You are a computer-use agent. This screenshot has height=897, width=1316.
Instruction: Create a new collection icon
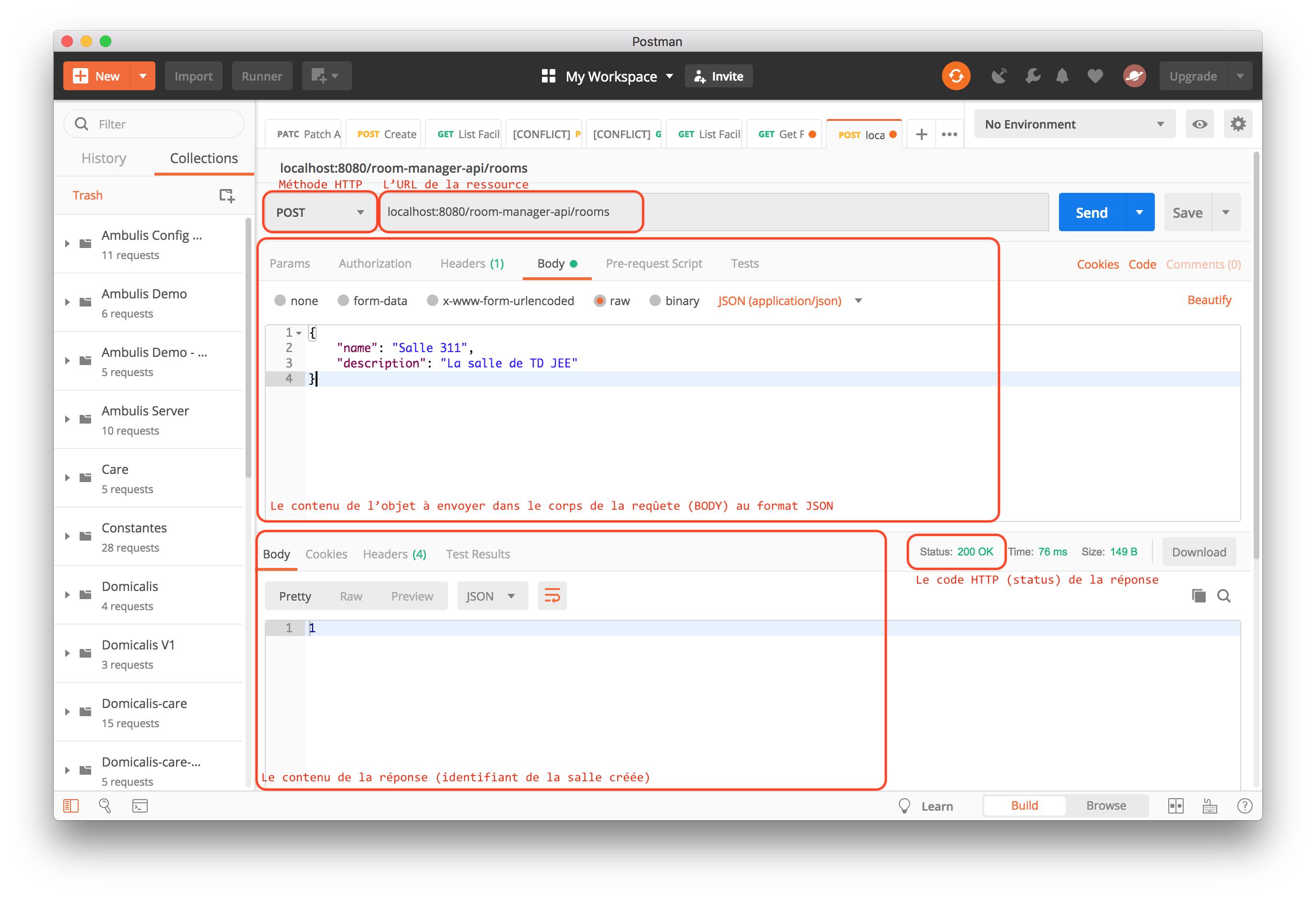[x=226, y=195]
